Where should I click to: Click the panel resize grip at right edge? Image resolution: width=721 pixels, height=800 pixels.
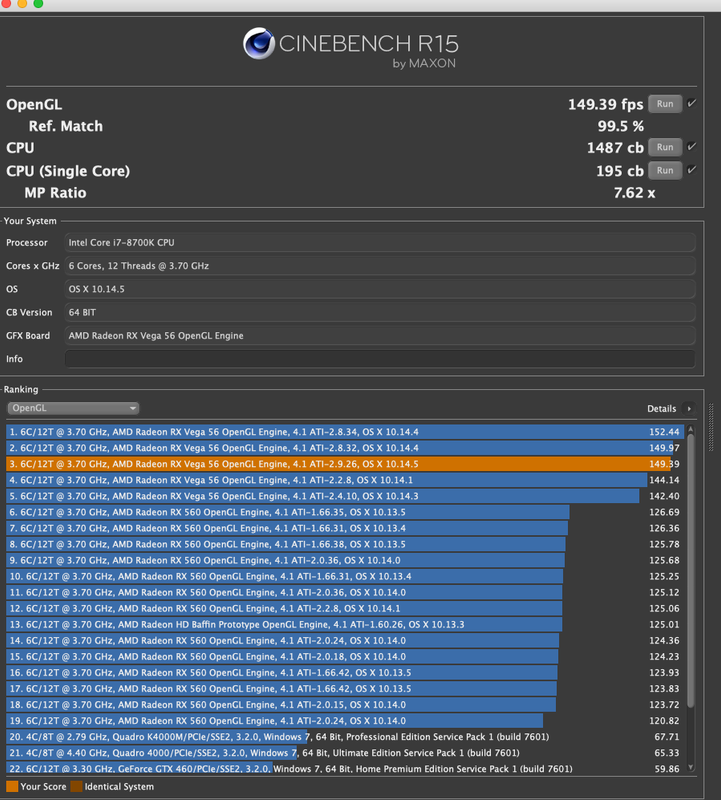(x=711, y=428)
